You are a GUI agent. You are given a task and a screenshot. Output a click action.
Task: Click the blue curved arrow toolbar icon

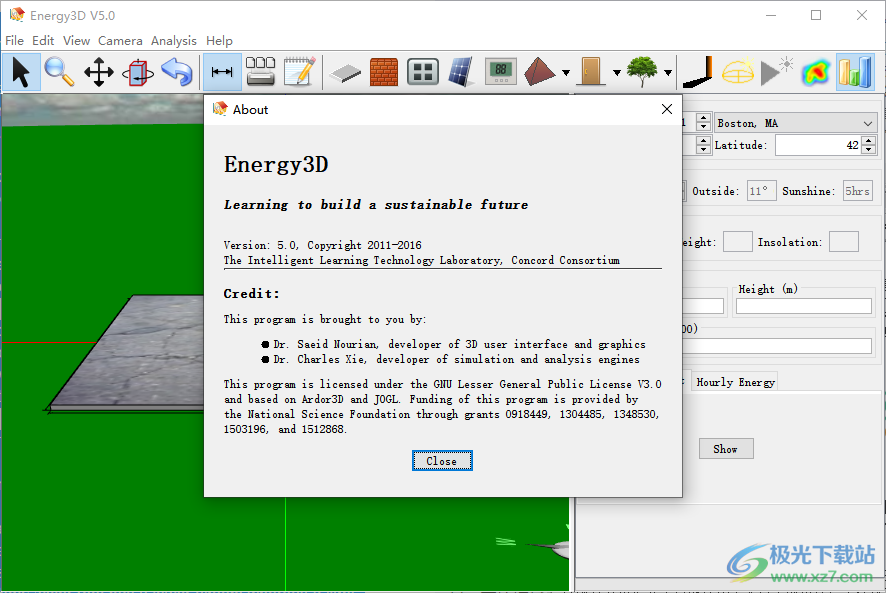pyautogui.click(x=177, y=72)
